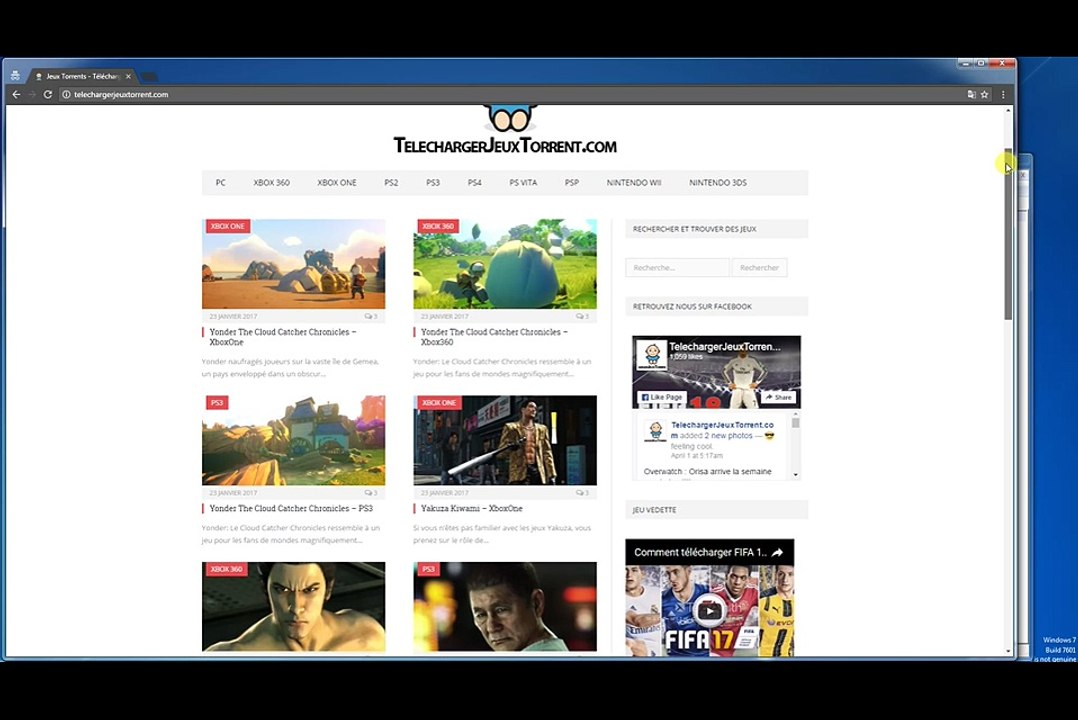Click the PS3 tag on Yonder post
The height and width of the screenshot is (720, 1078).
point(217,403)
